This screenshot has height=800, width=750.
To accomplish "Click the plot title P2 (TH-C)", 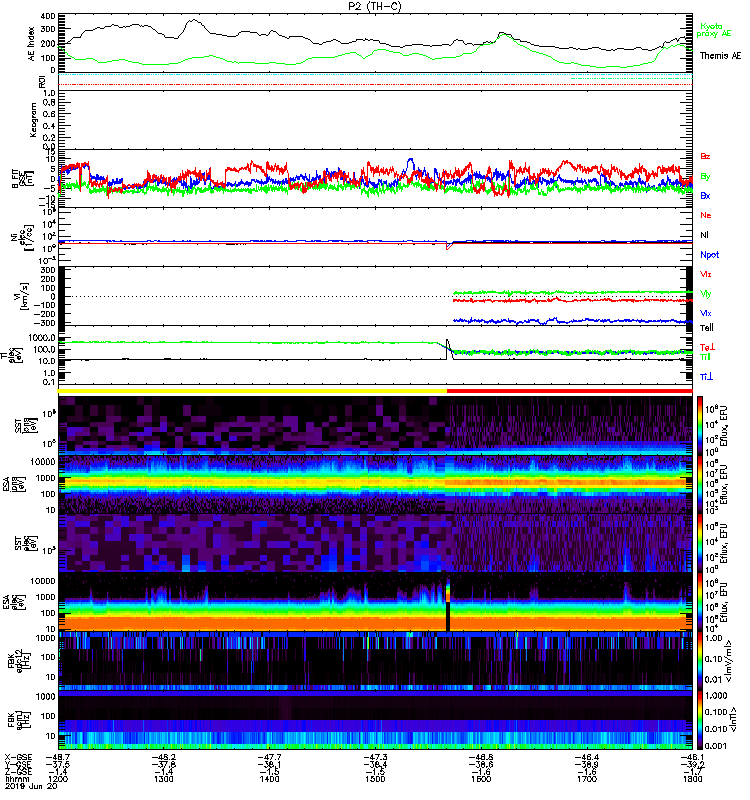I will click(x=374, y=6).
